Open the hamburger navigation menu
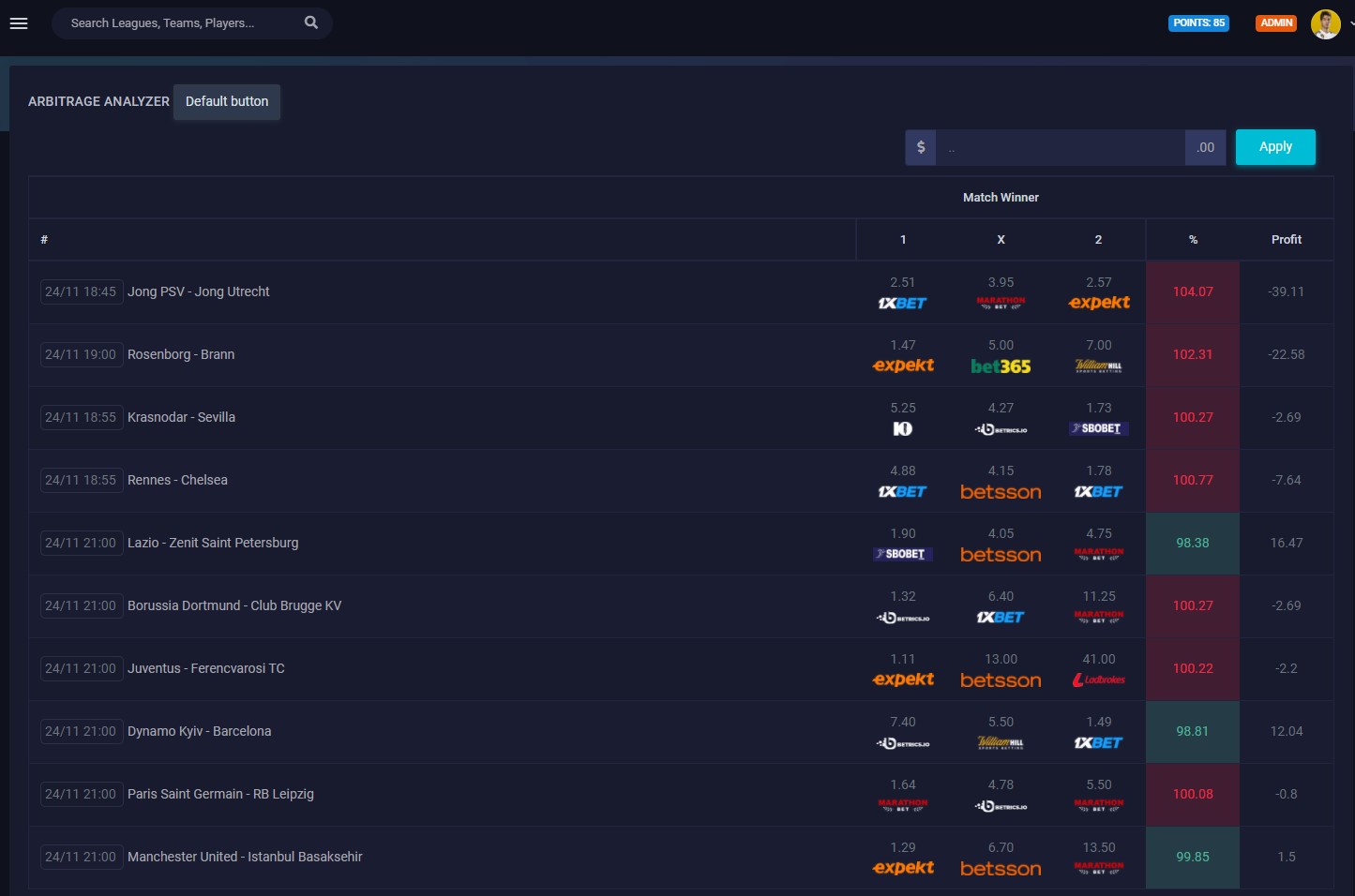This screenshot has width=1355, height=896. coord(19,23)
